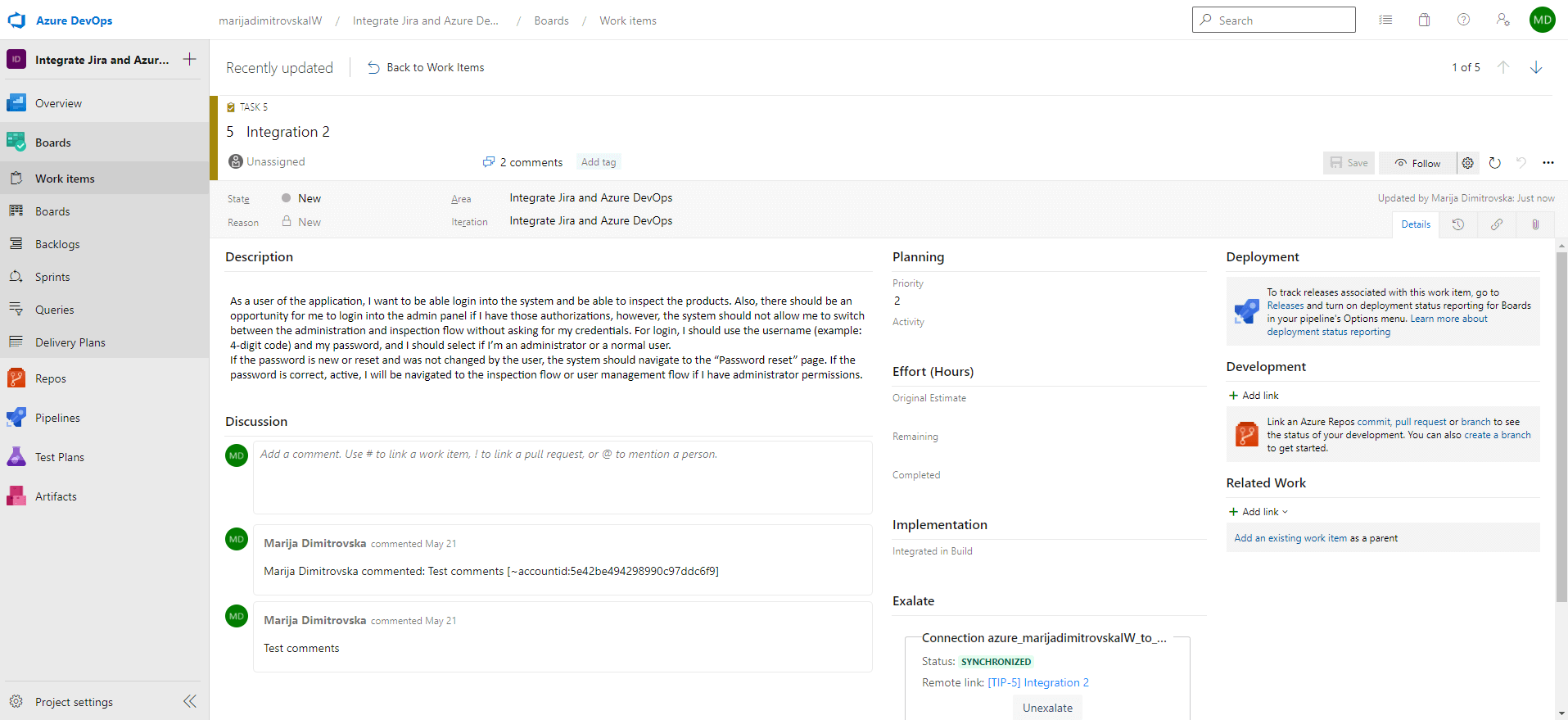The width and height of the screenshot is (1568, 720).
Task: Click the Integration 2 title field
Action: [287, 132]
